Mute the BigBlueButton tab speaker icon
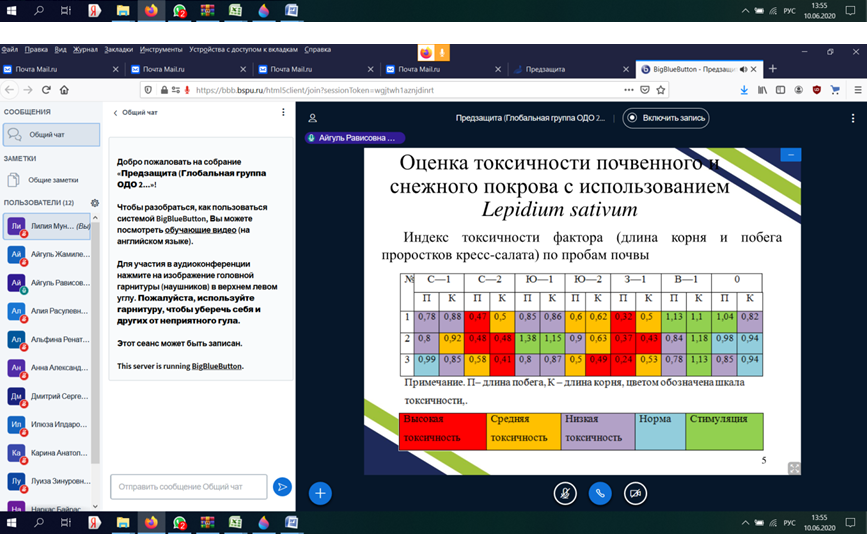The width and height of the screenshot is (867, 535). 743,69
